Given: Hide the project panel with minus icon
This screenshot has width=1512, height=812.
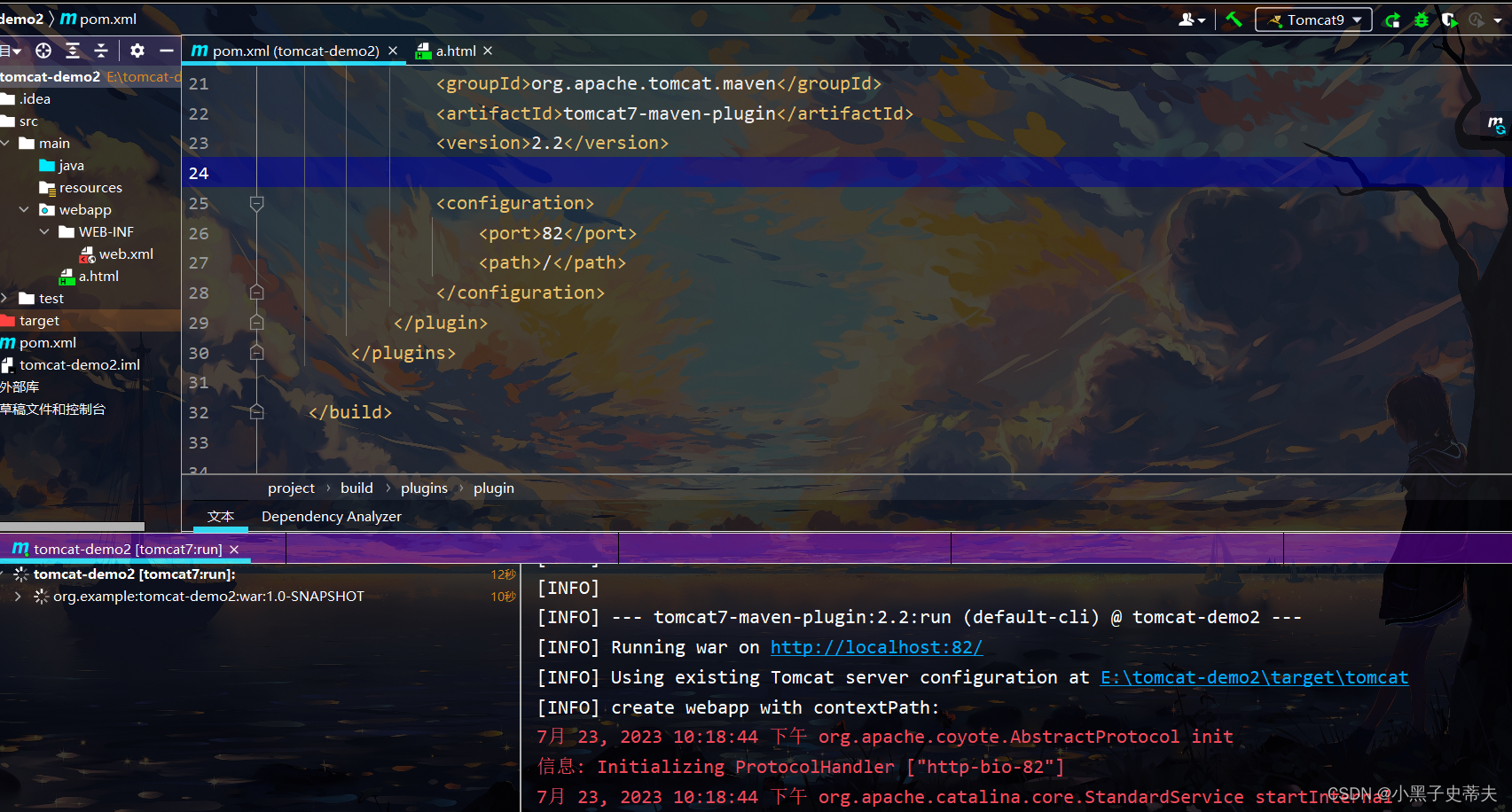Looking at the screenshot, I should [x=166, y=51].
